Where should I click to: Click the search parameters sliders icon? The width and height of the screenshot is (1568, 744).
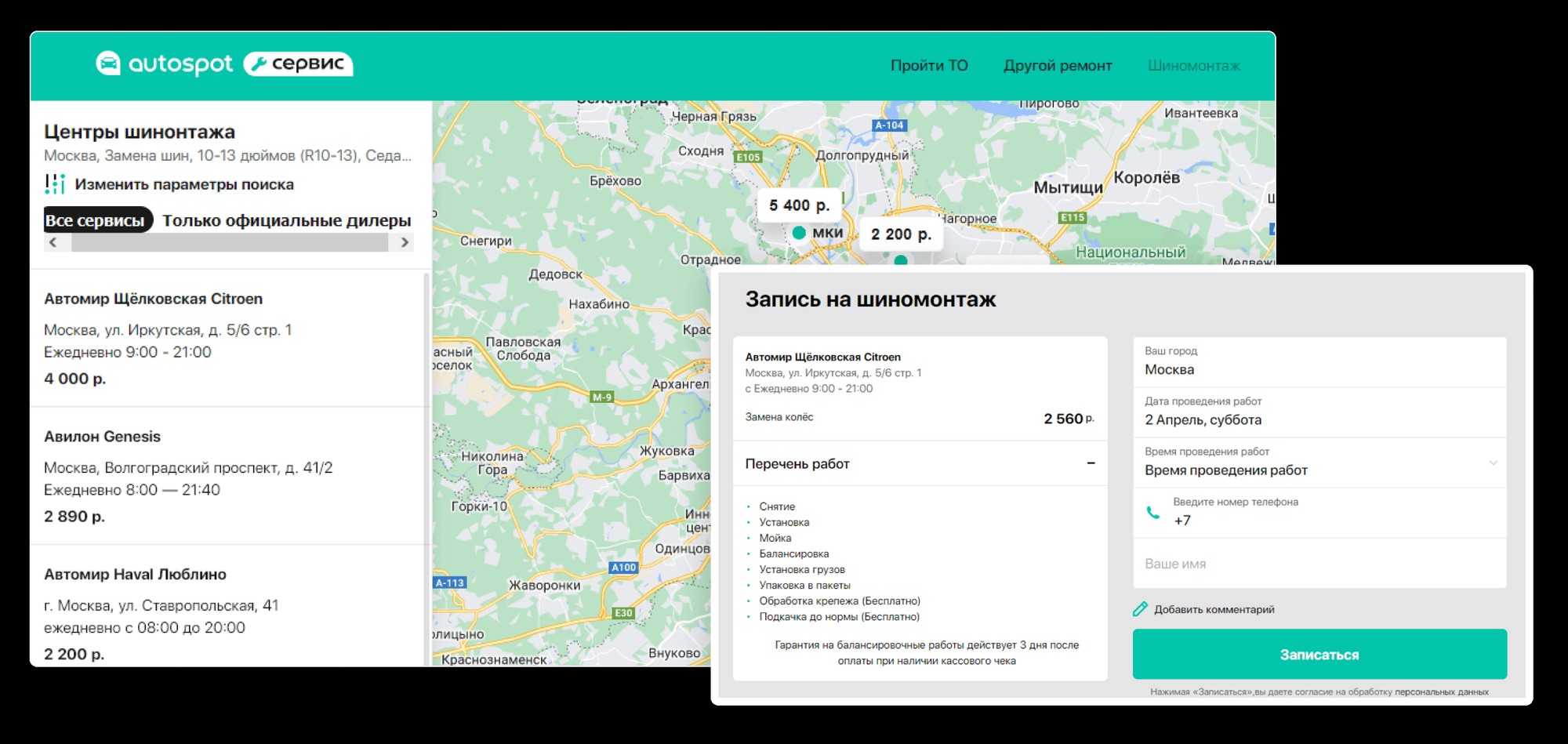(x=54, y=184)
